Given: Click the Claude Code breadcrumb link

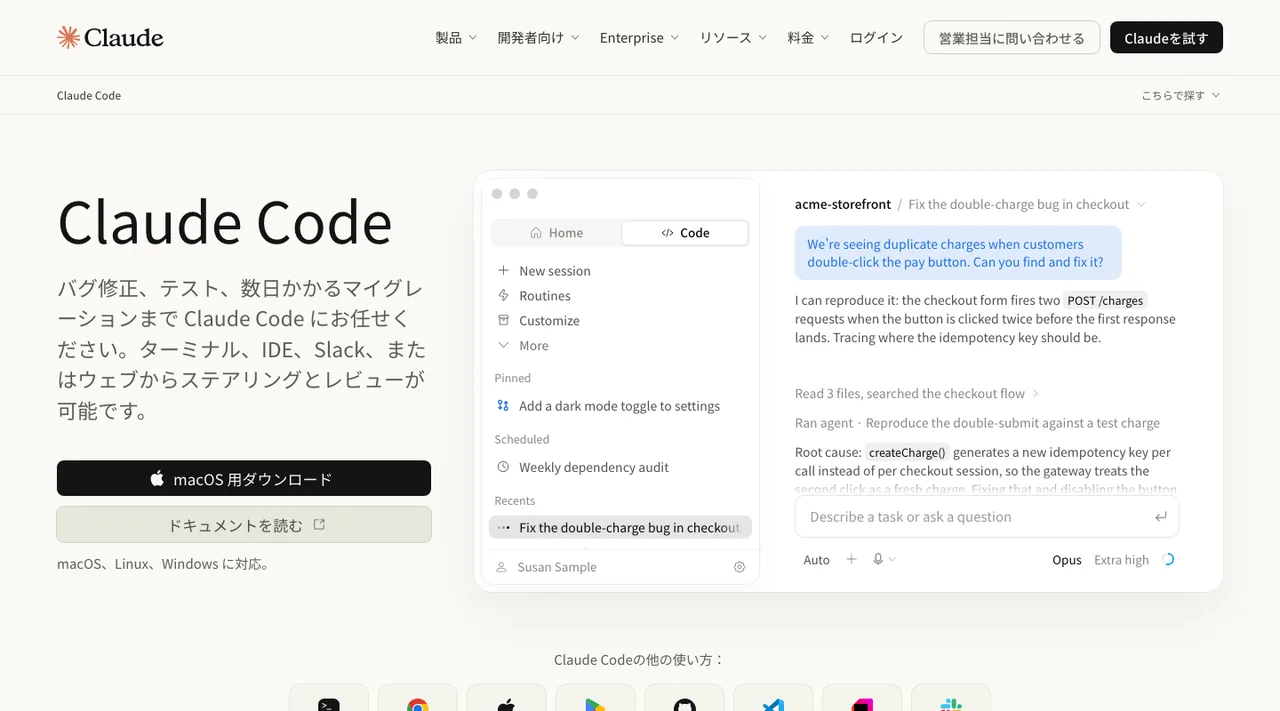Looking at the screenshot, I should tap(89, 95).
